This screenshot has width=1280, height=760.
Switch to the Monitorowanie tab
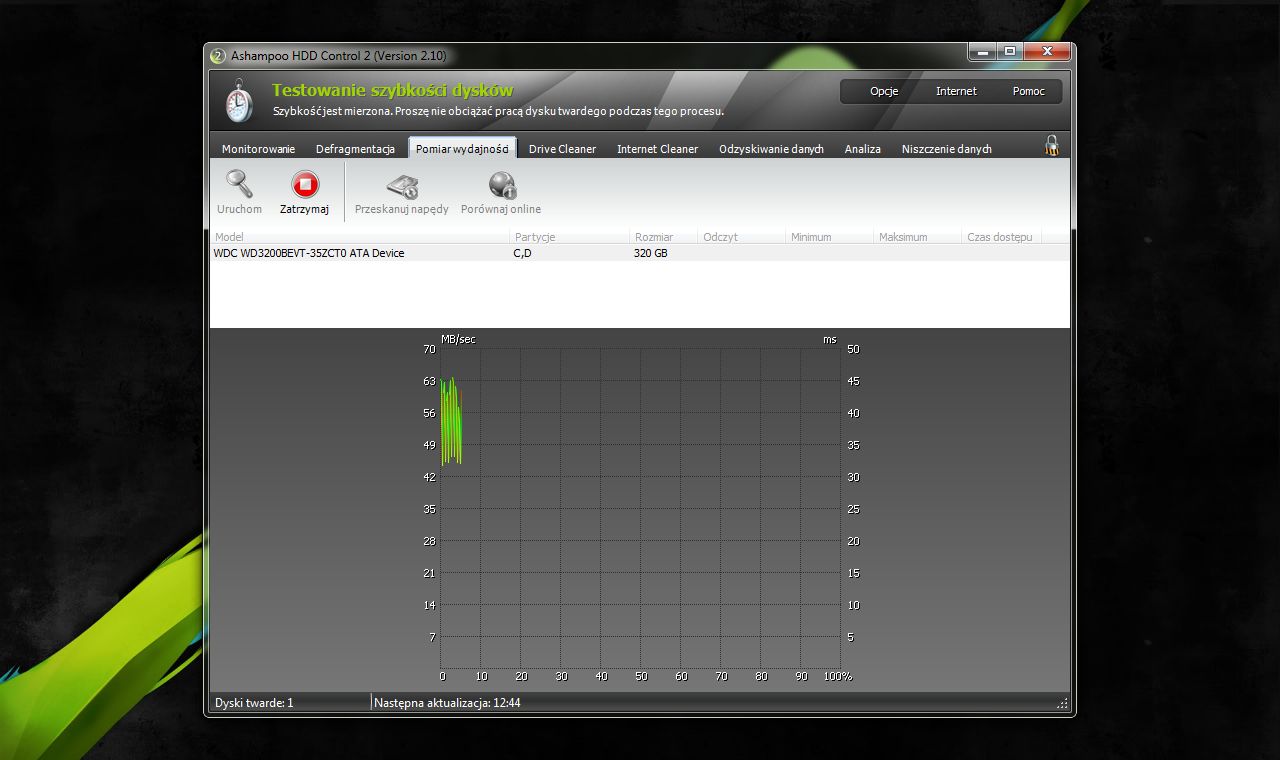click(258, 149)
